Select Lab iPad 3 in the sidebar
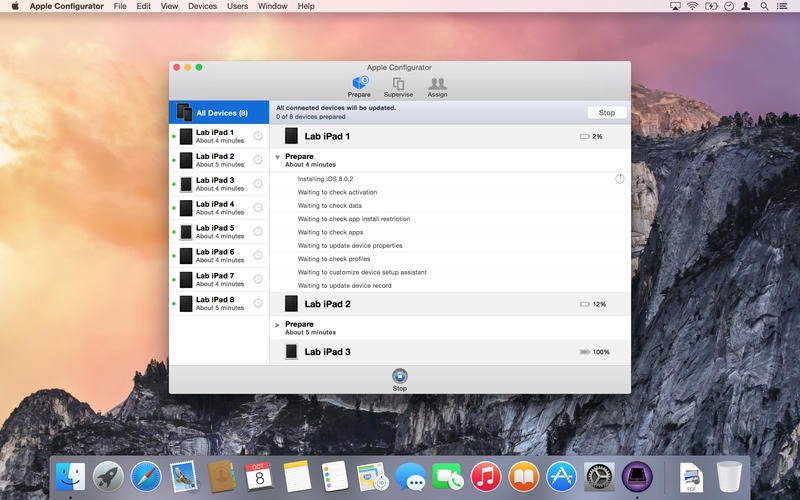800x500 pixels. pos(215,184)
